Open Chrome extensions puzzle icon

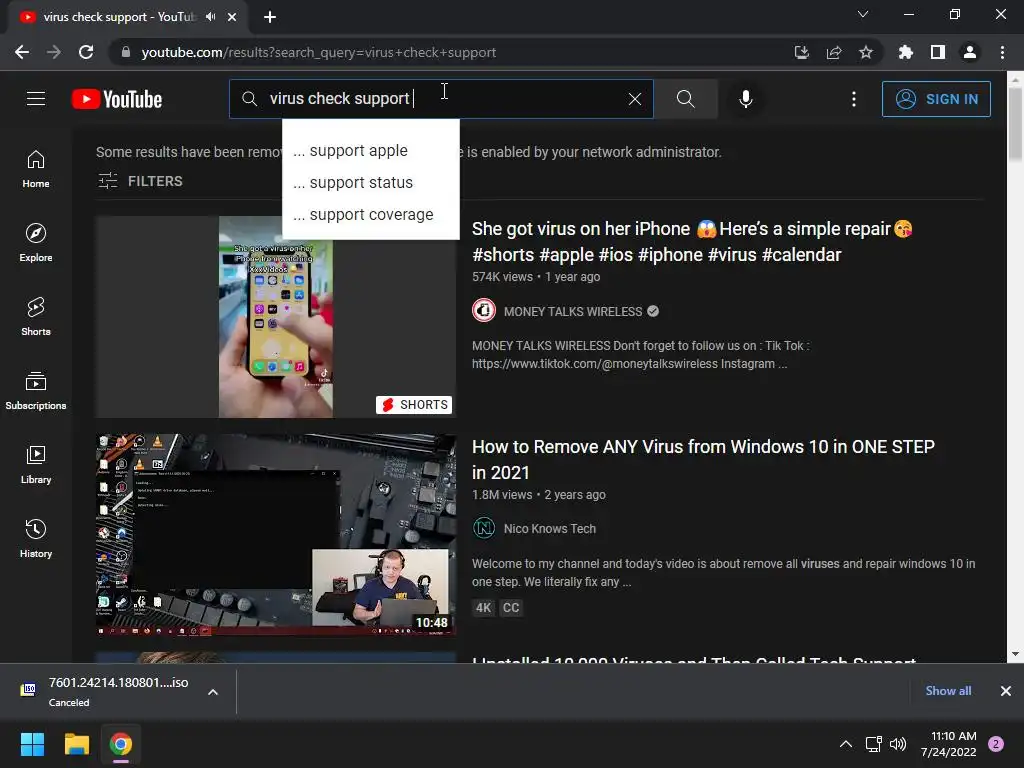(905, 52)
